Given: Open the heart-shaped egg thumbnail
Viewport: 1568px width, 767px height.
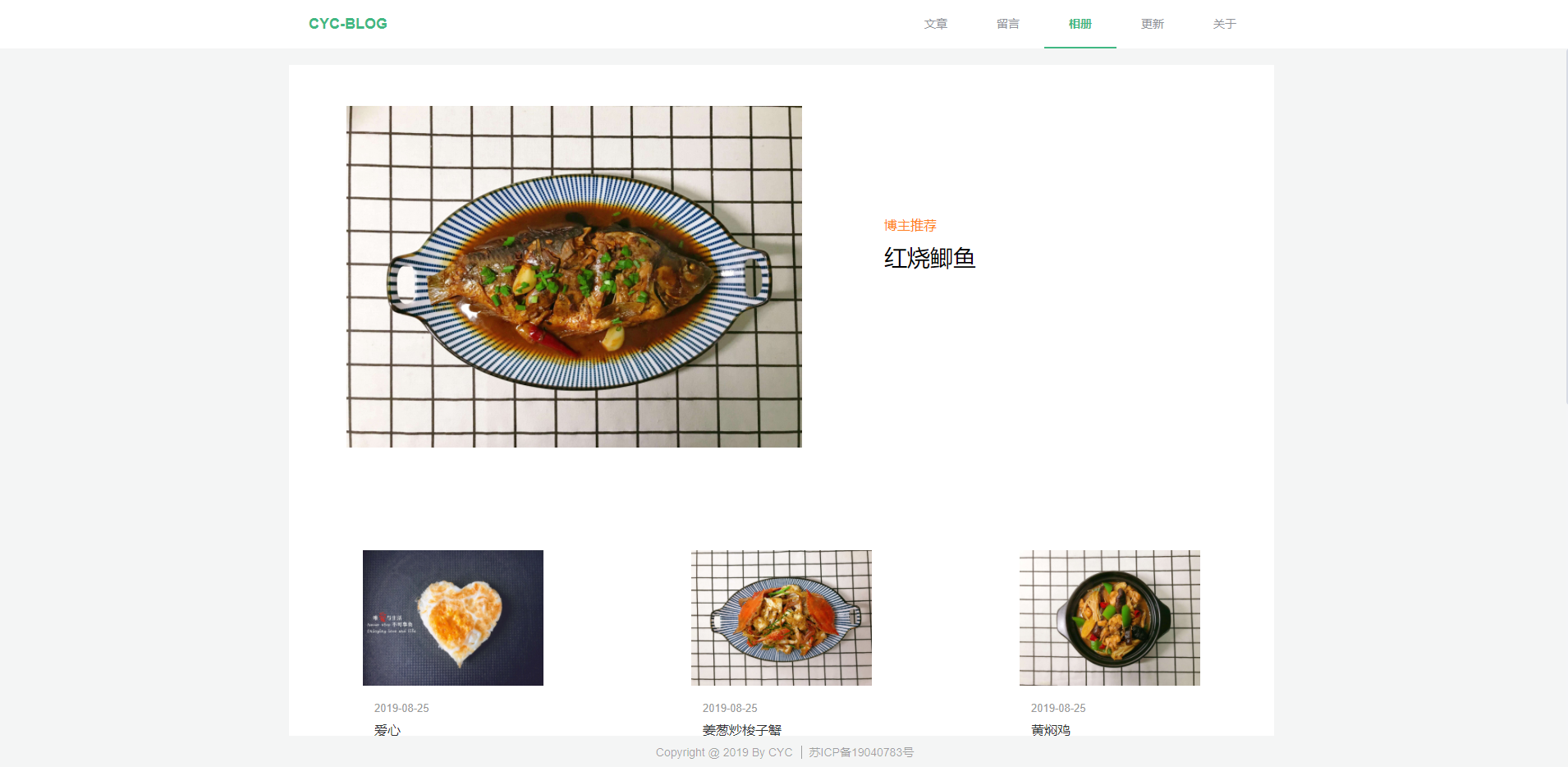Looking at the screenshot, I should pyautogui.click(x=453, y=618).
